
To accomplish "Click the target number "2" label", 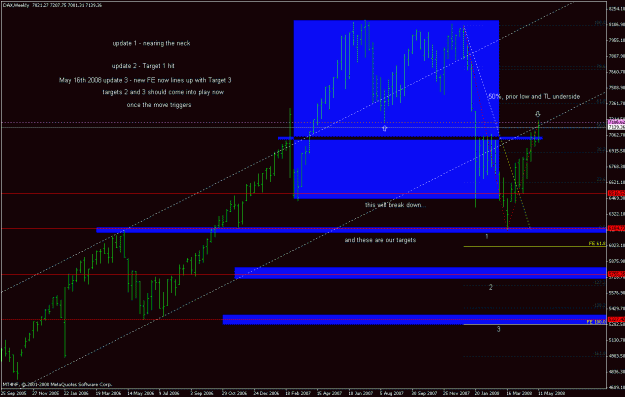I will pyautogui.click(x=491, y=287).
